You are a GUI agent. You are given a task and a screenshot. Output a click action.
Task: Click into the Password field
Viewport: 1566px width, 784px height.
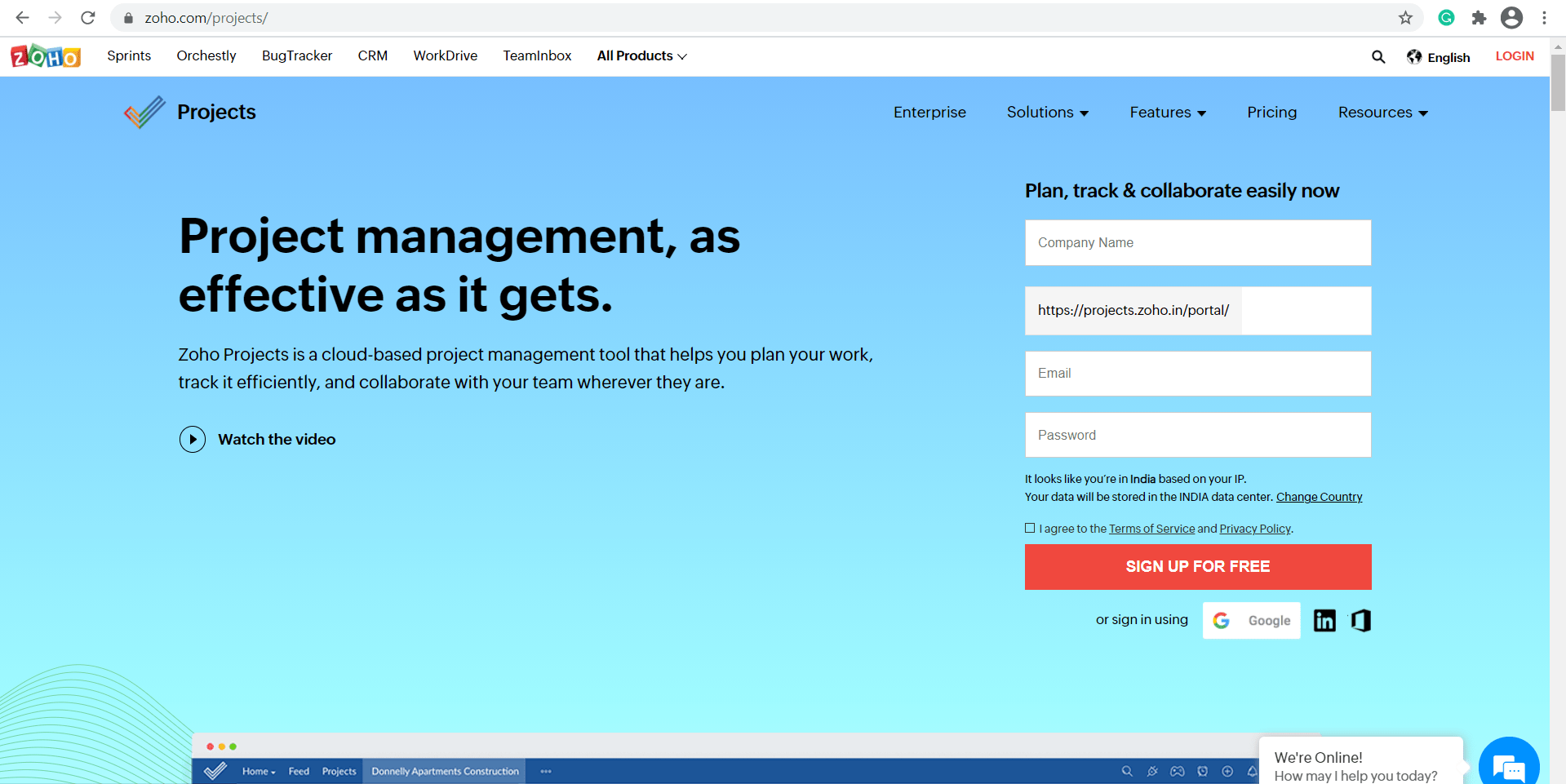pyautogui.click(x=1198, y=435)
